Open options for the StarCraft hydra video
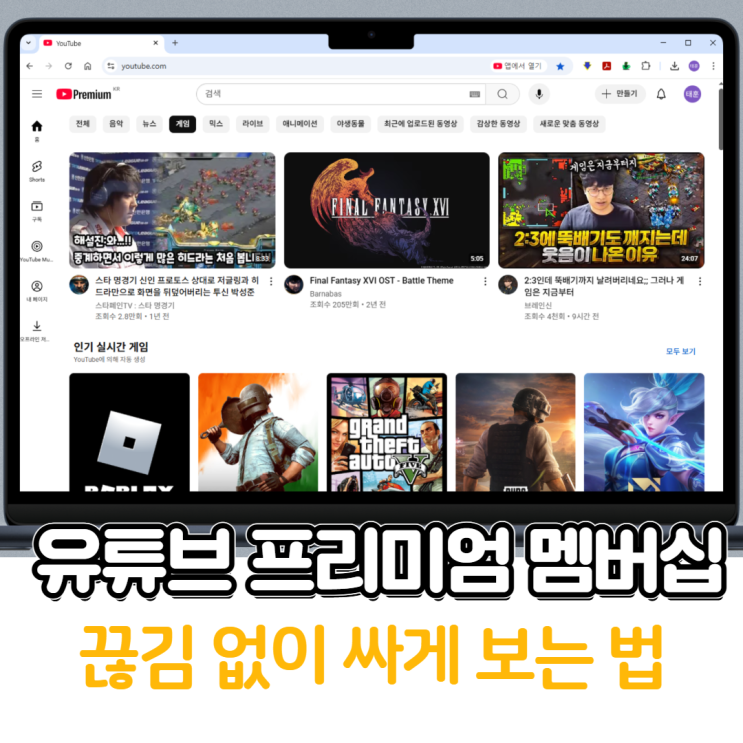Viewport: 743px width, 743px height. point(271,281)
